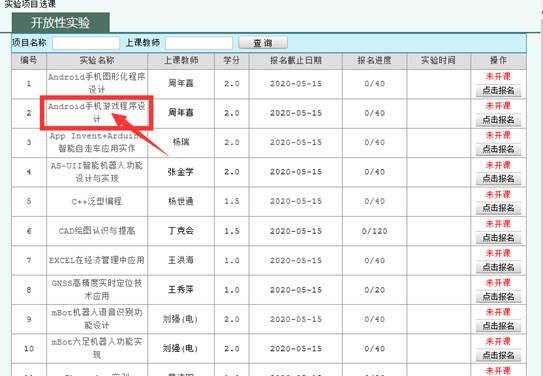Select experiment name Android手机游戏程序设计
The image size is (543, 376).
97,113
